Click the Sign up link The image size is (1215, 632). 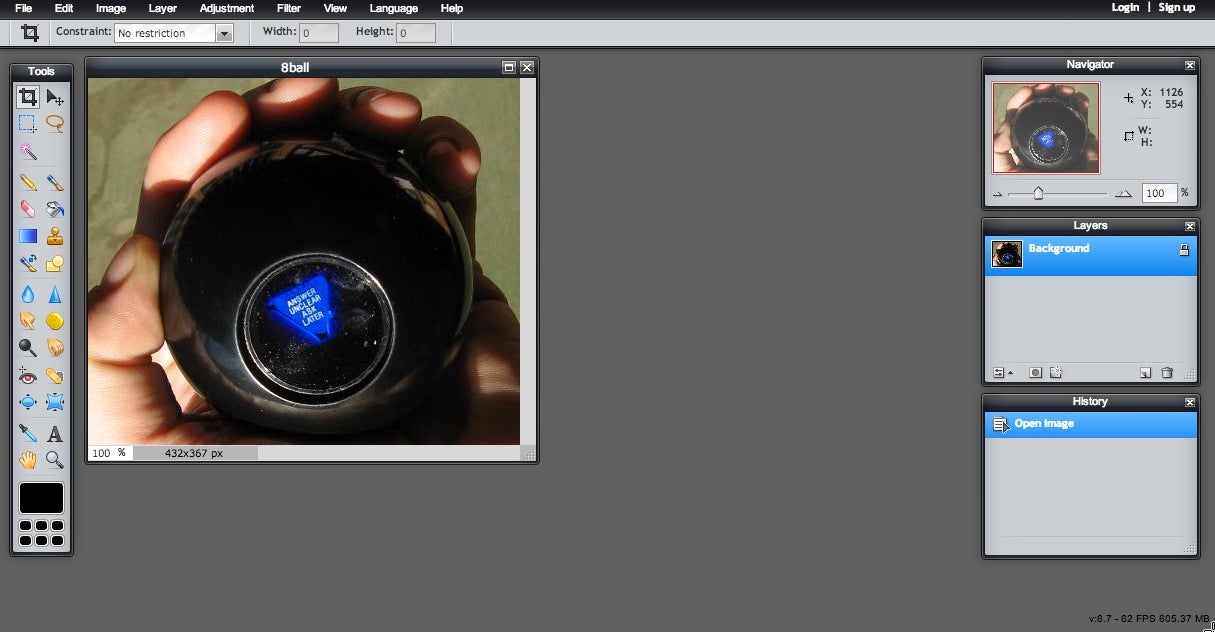point(1177,7)
